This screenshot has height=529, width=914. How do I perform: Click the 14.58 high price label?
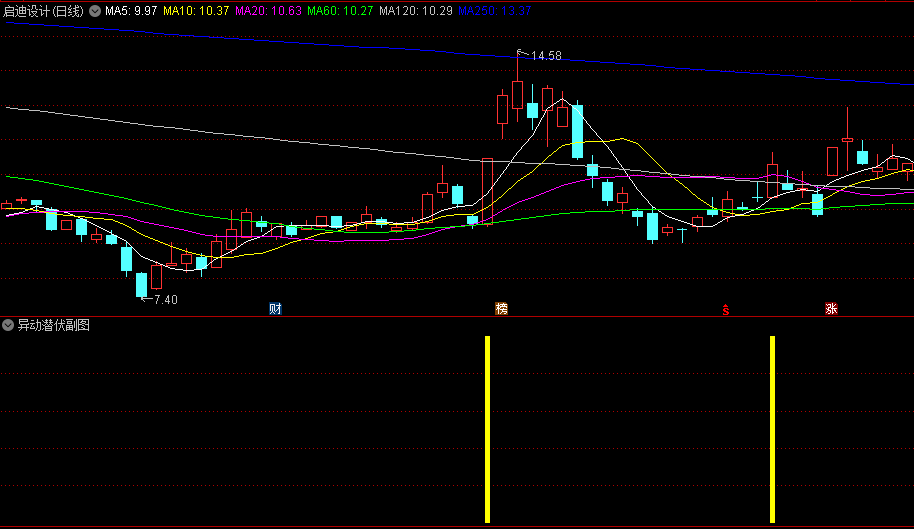546,56
